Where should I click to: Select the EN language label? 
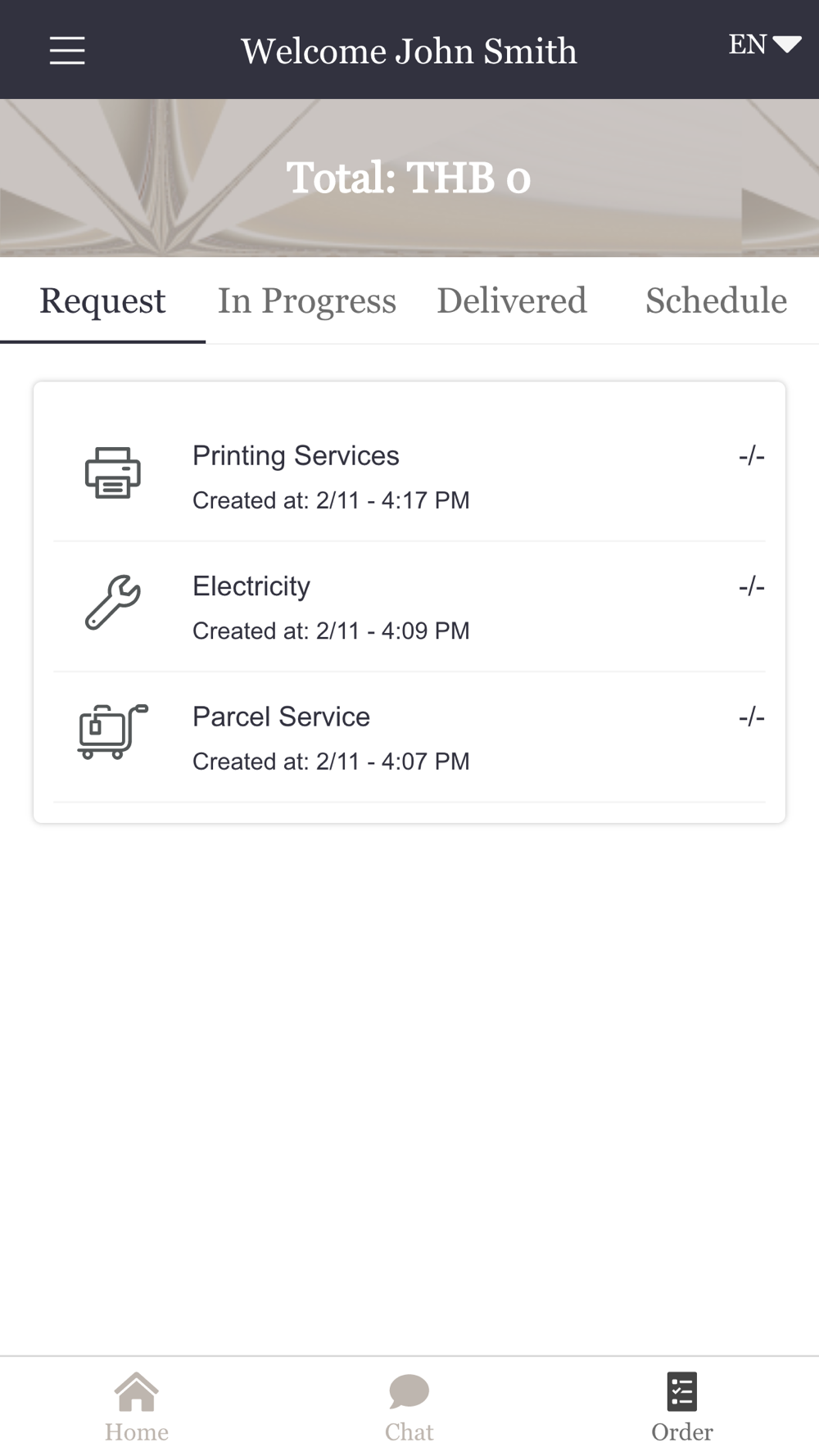tap(747, 44)
